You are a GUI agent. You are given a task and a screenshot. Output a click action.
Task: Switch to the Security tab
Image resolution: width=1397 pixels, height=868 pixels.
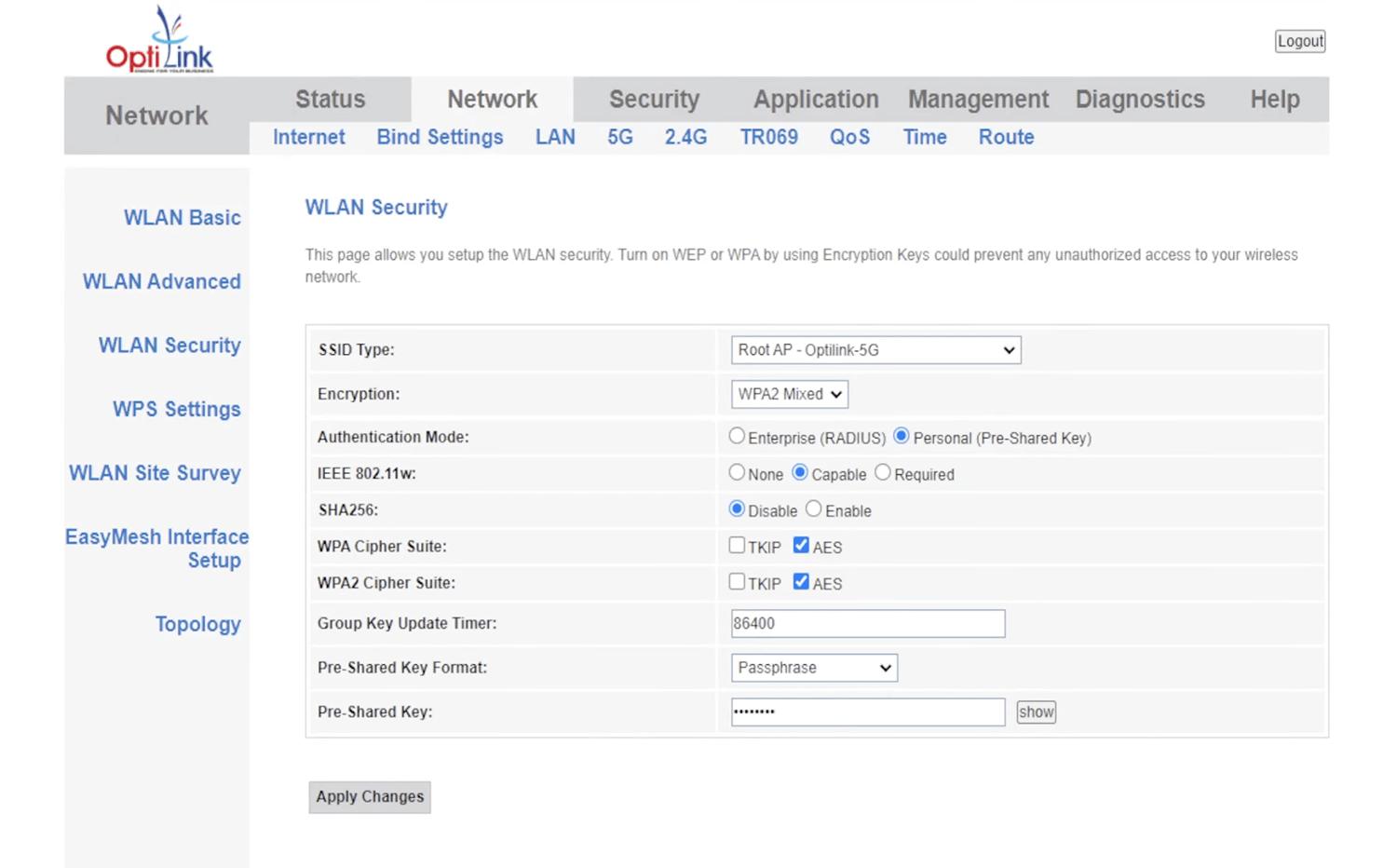coord(654,100)
